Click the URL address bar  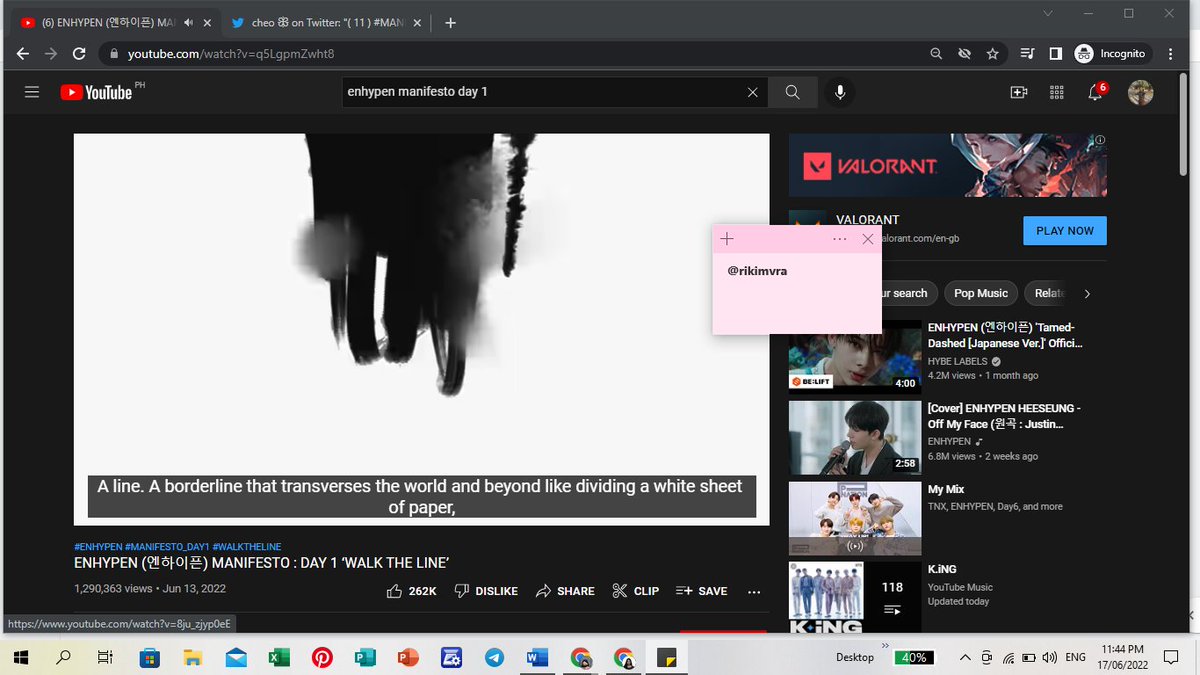click(510, 53)
